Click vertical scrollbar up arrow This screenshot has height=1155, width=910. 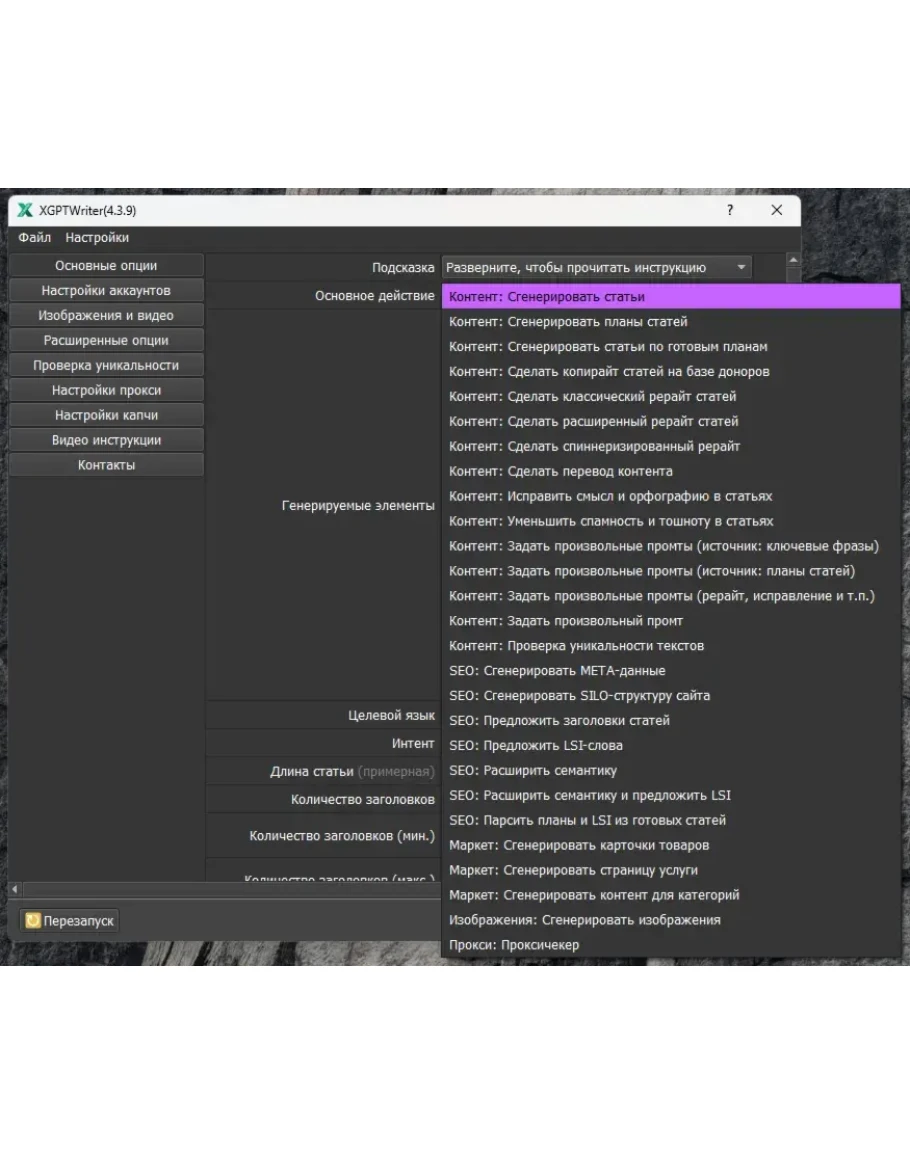(793, 260)
